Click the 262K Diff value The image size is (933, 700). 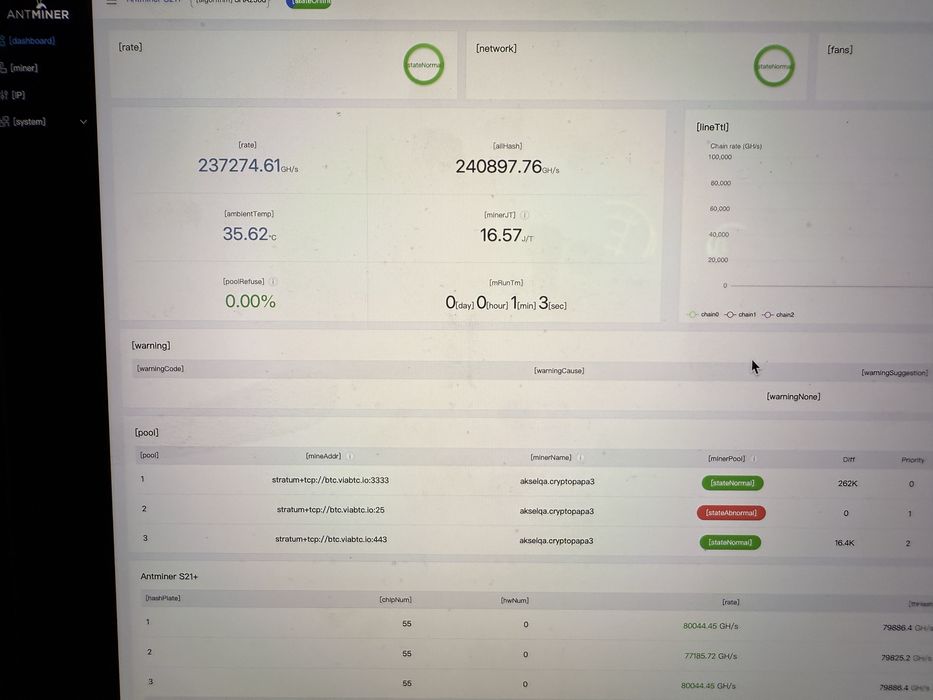(x=847, y=483)
